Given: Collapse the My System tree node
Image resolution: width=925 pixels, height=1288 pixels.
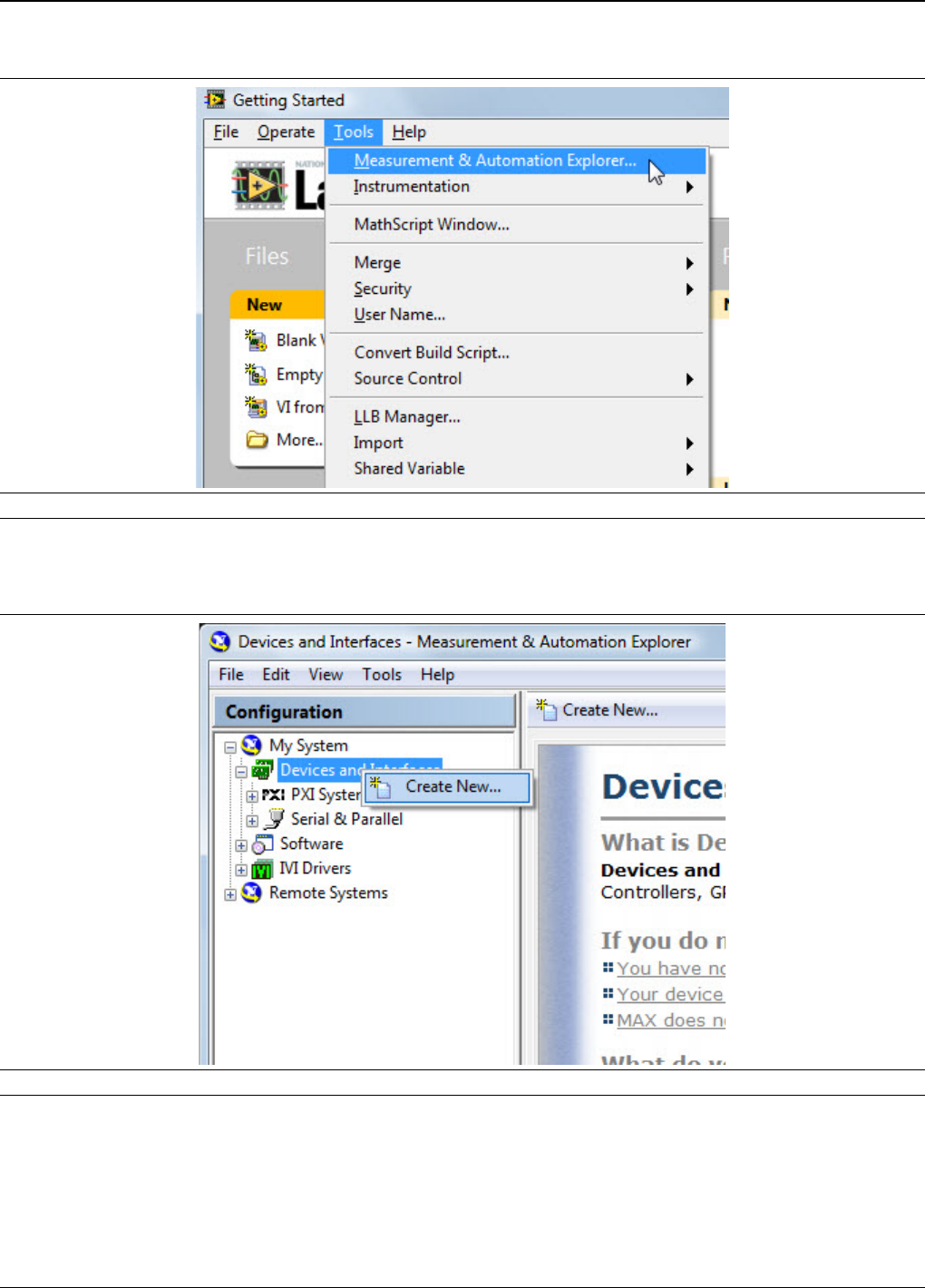Looking at the screenshot, I should (230, 748).
